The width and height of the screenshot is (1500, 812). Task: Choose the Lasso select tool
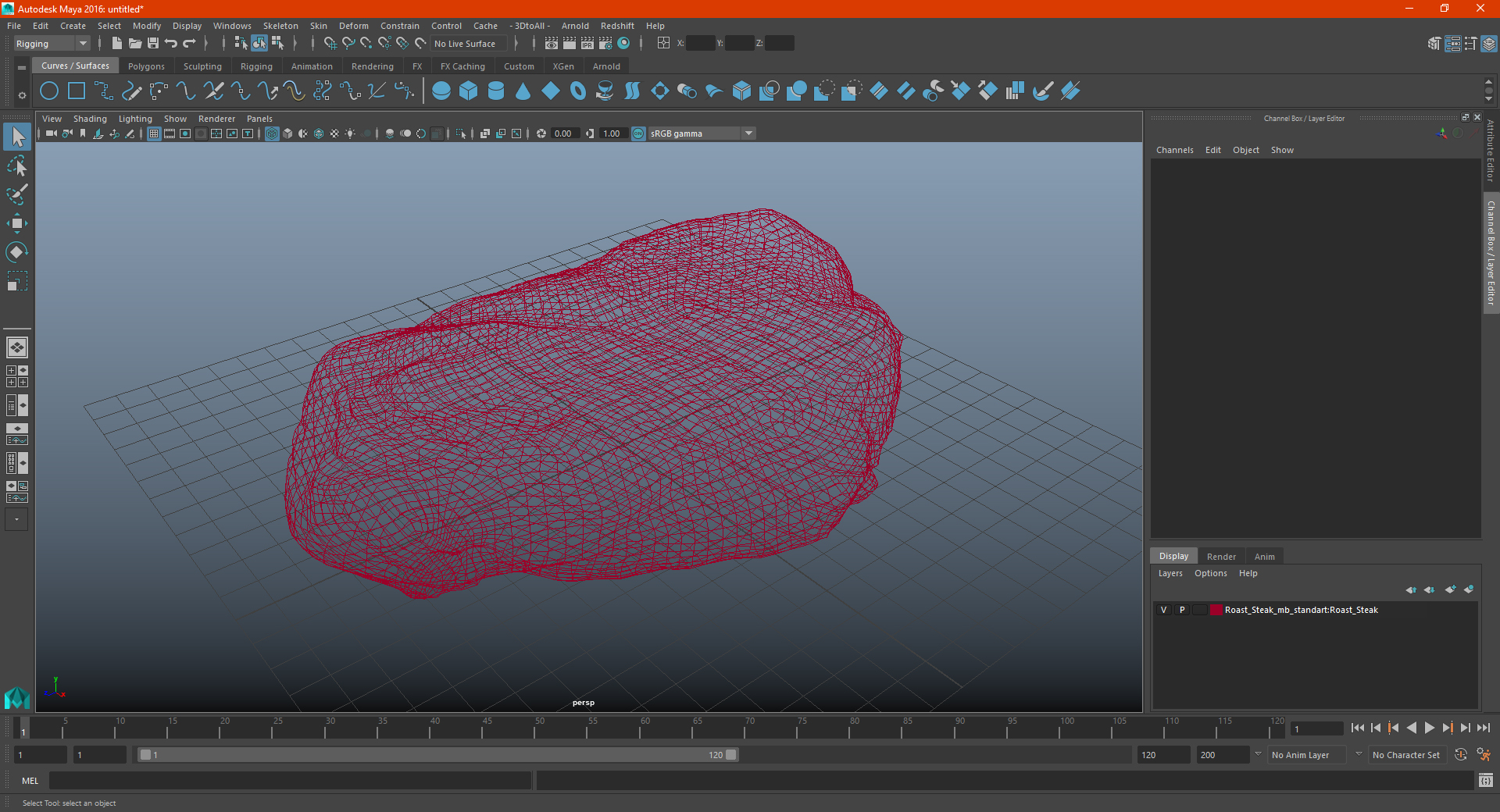[17, 166]
